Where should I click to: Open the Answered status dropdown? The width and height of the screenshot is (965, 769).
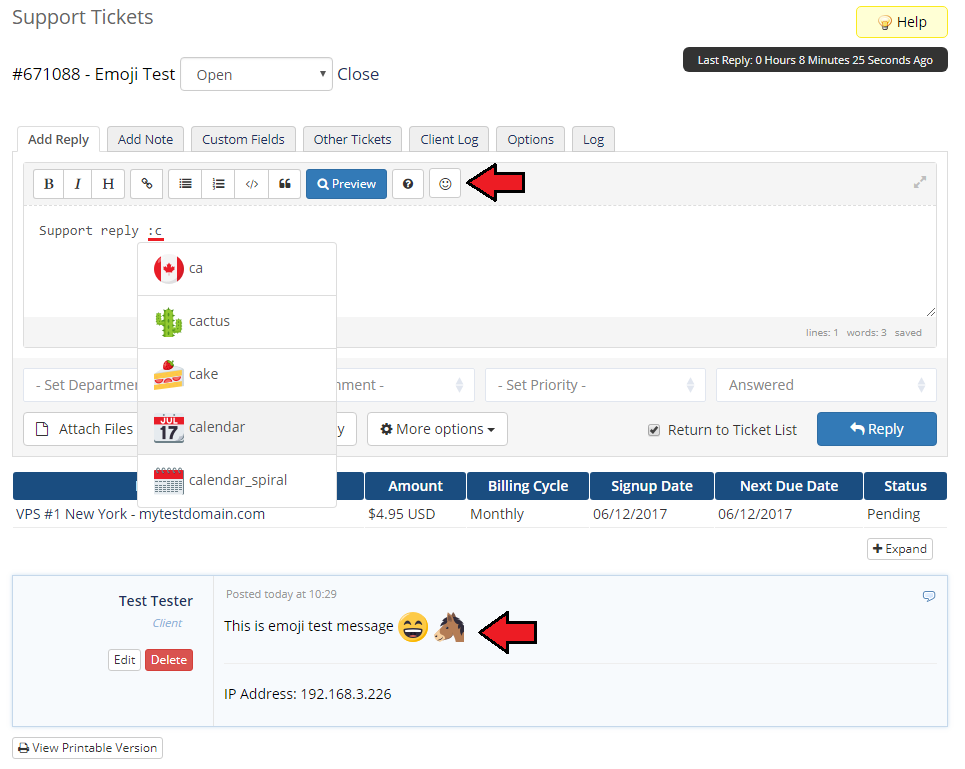click(x=826, y=385)
